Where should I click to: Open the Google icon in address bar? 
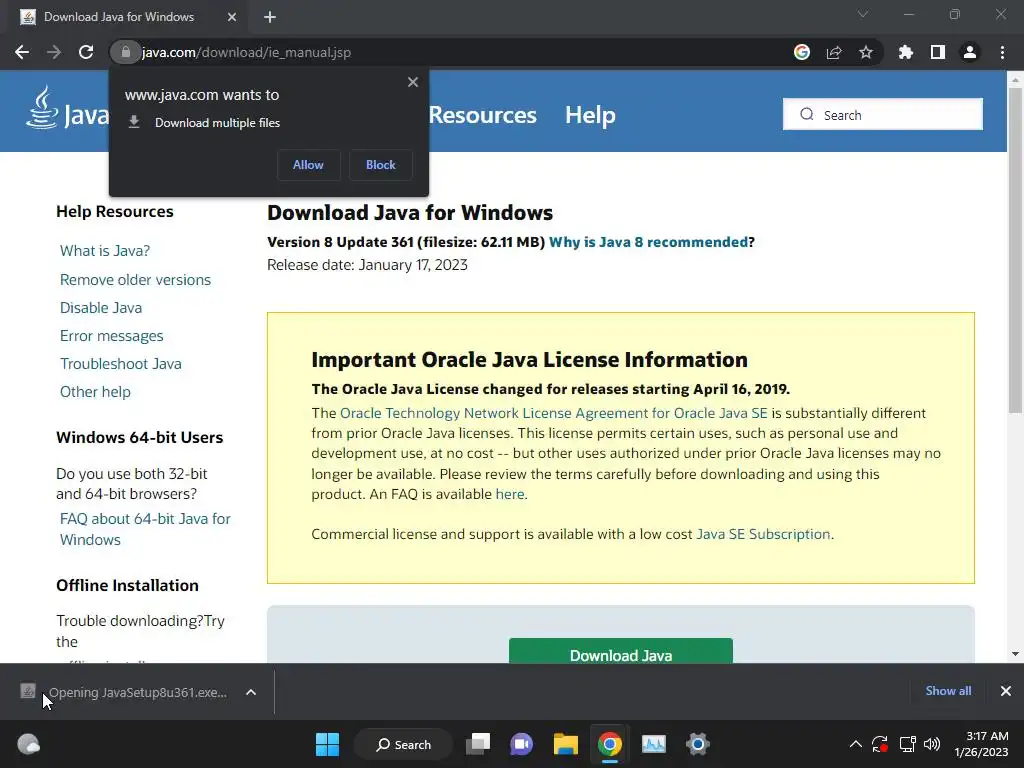pyautogui.click(x=802, y=52)
